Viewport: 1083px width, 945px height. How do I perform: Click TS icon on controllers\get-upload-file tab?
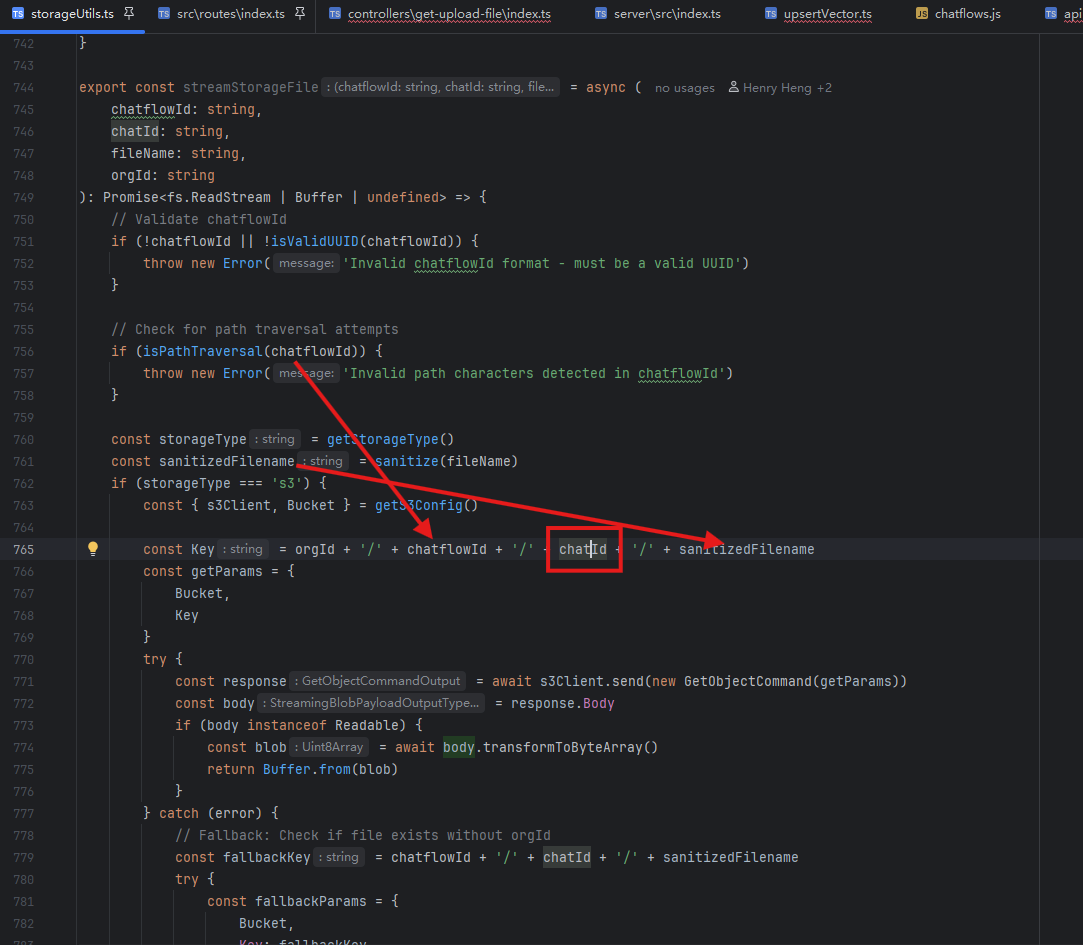coord(334,14)
